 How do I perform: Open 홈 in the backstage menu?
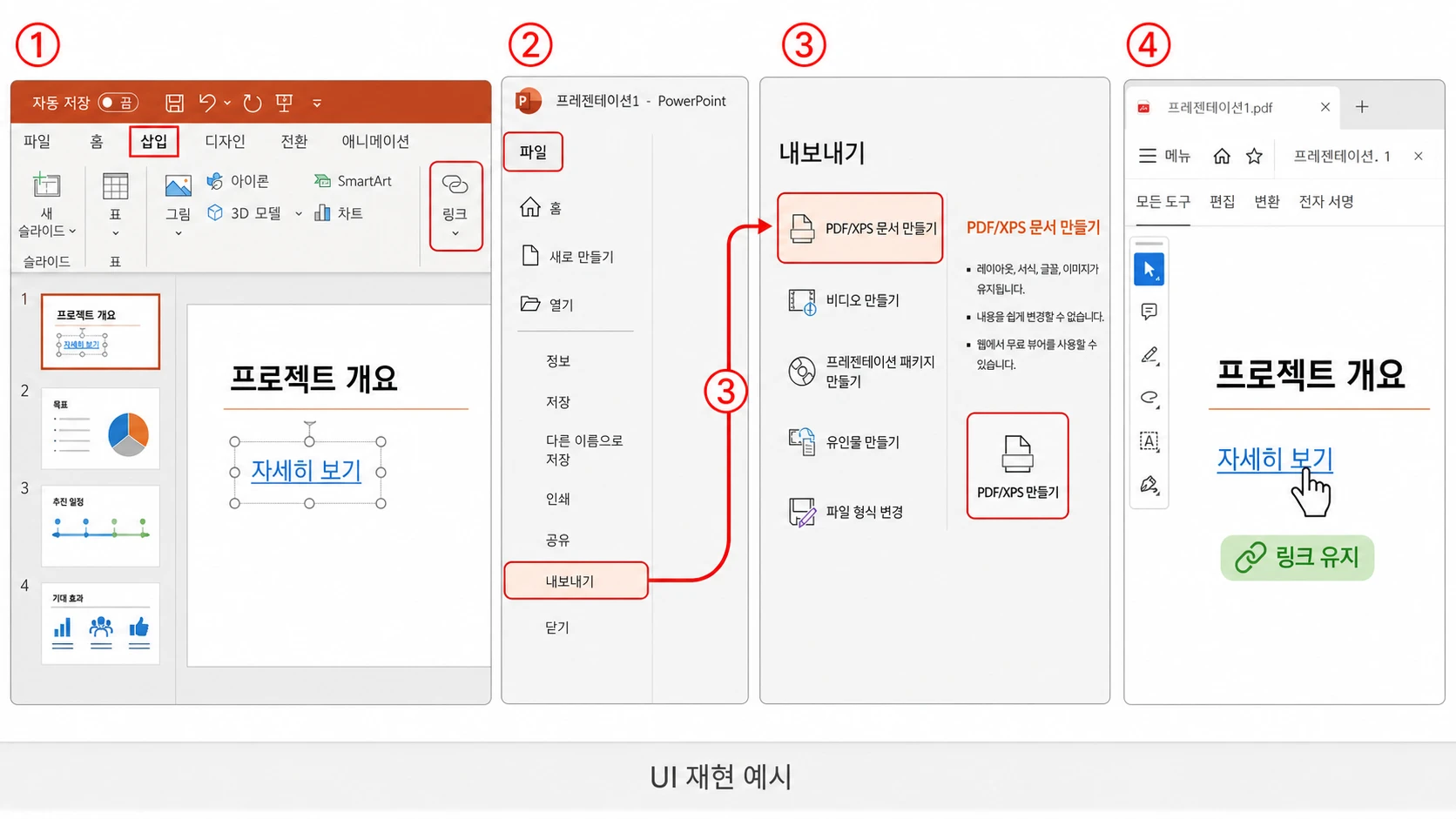tap(541, 208)
